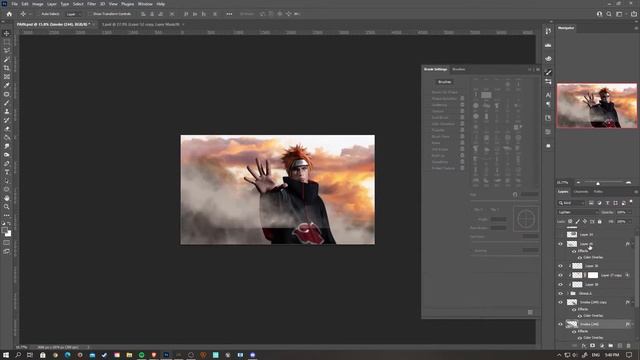This screenshot has height=360, width=640.
Task: Select the Magic Wand tool
Action: [7, 60]
